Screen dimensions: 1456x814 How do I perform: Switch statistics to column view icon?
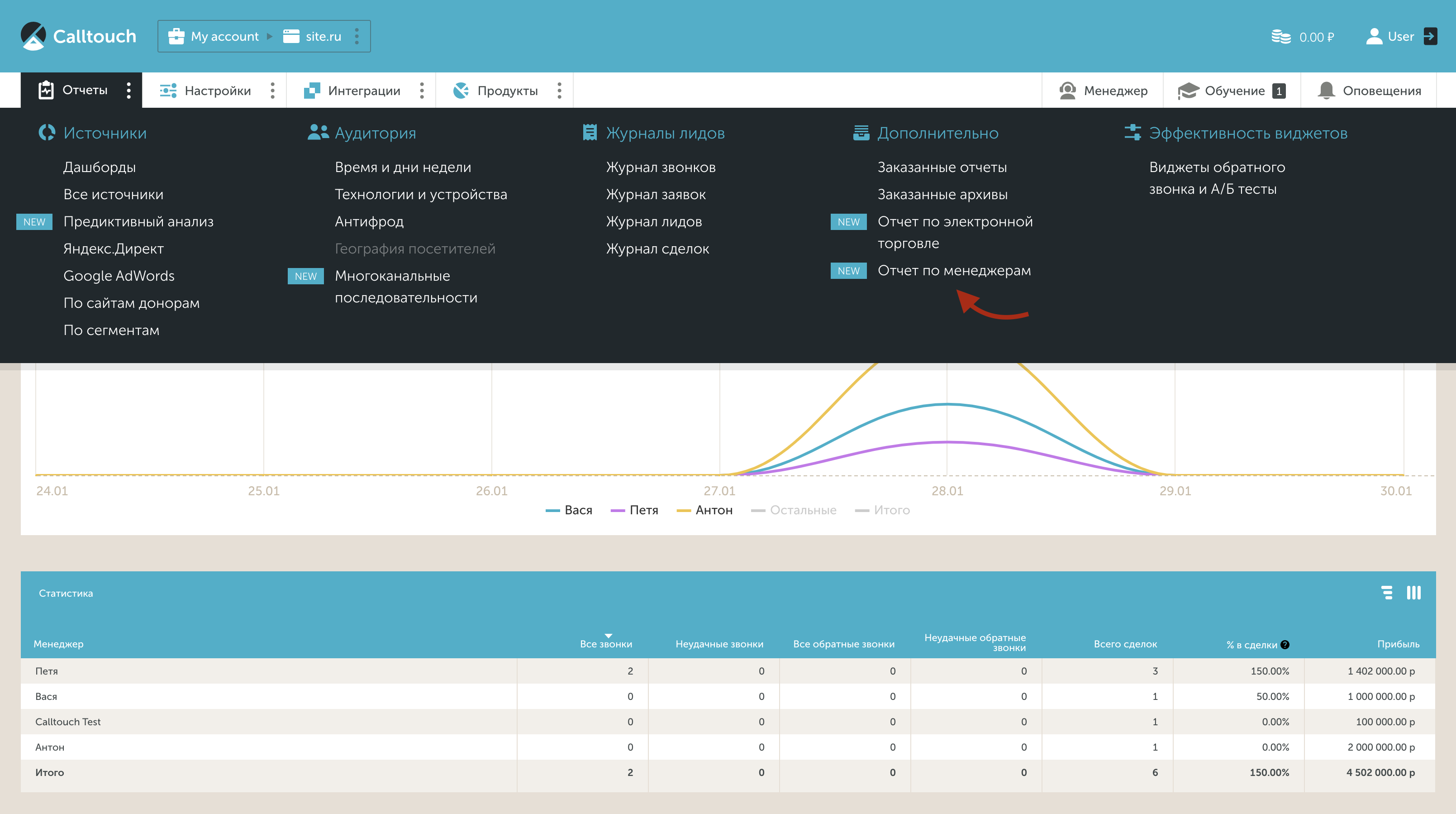tap(1413, 593)
